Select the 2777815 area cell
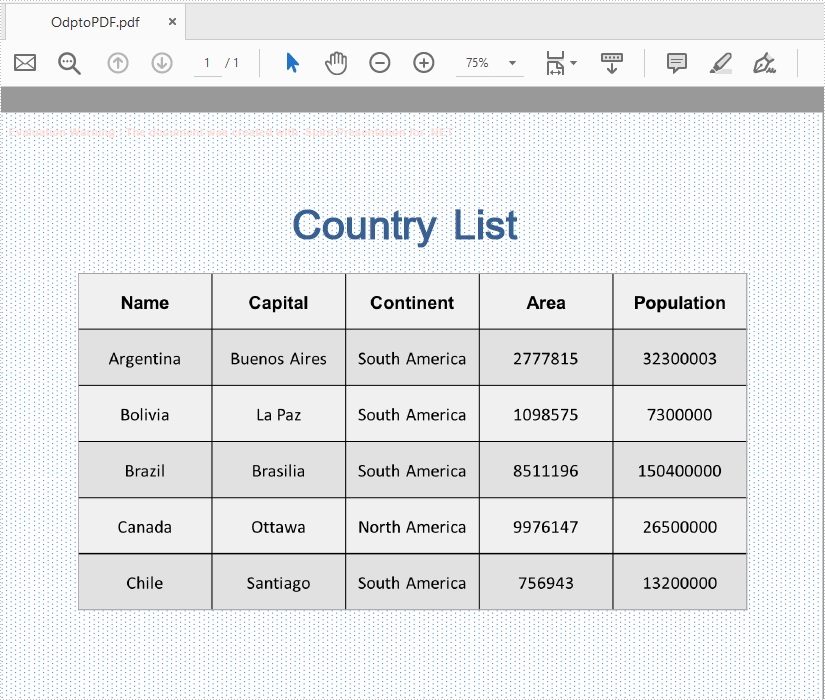 click(x=546, y=358)
